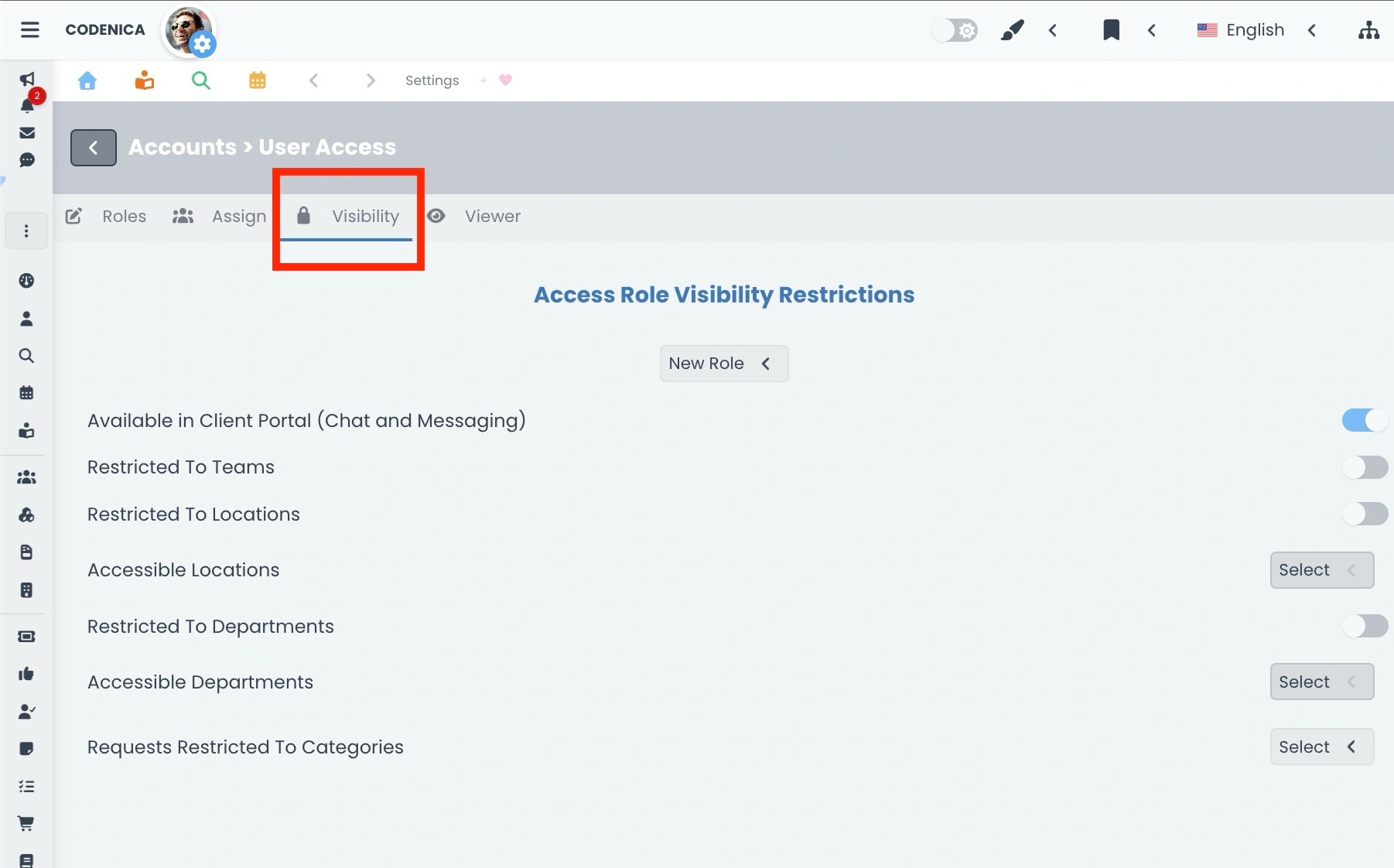Enable the Restricted To Teams toggle
The image size is (1394, 868).
point(1365,467)
